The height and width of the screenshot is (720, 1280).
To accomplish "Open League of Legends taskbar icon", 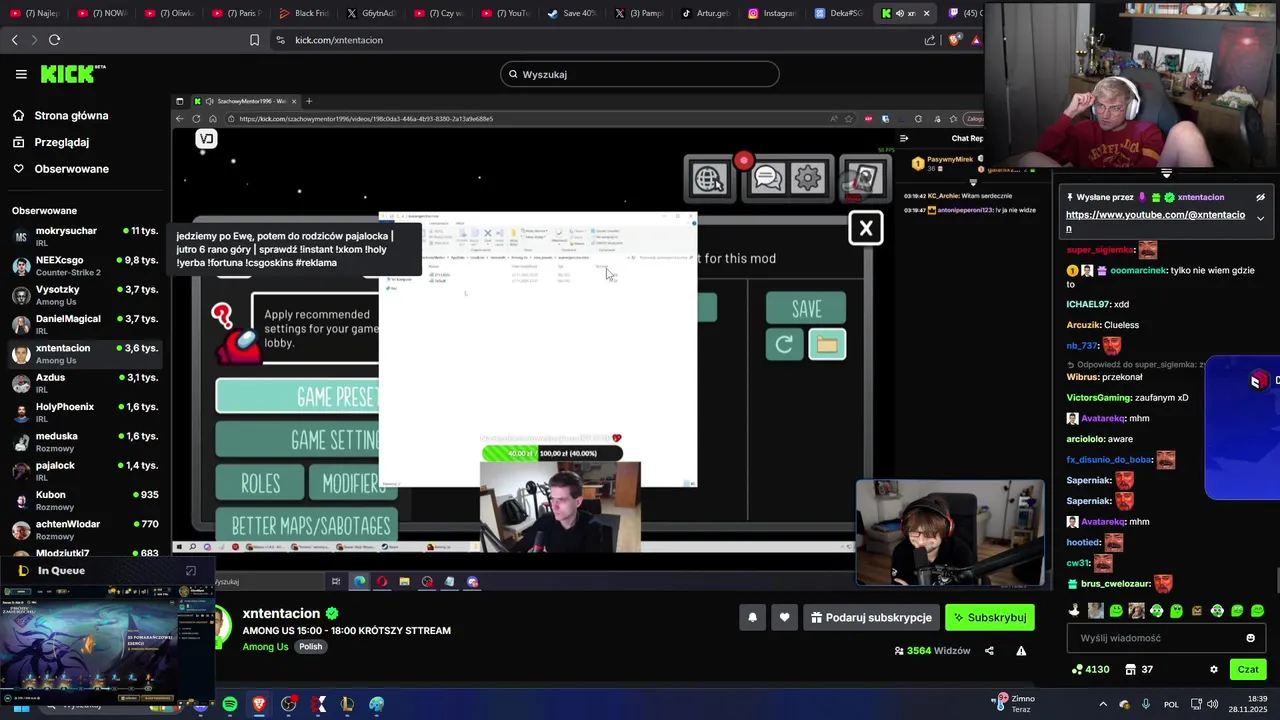I will pyautogui.click(x=347, y=704).
